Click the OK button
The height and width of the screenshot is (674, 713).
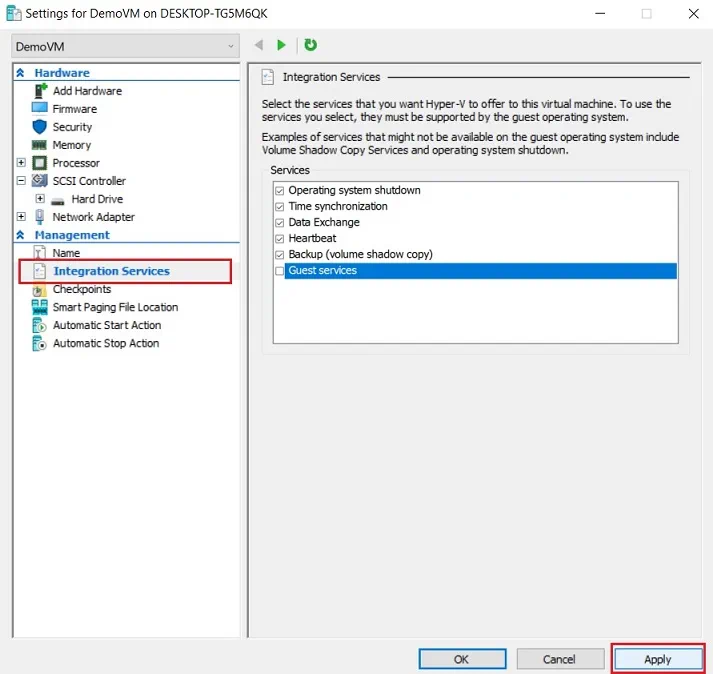click(x=462, y=659)
